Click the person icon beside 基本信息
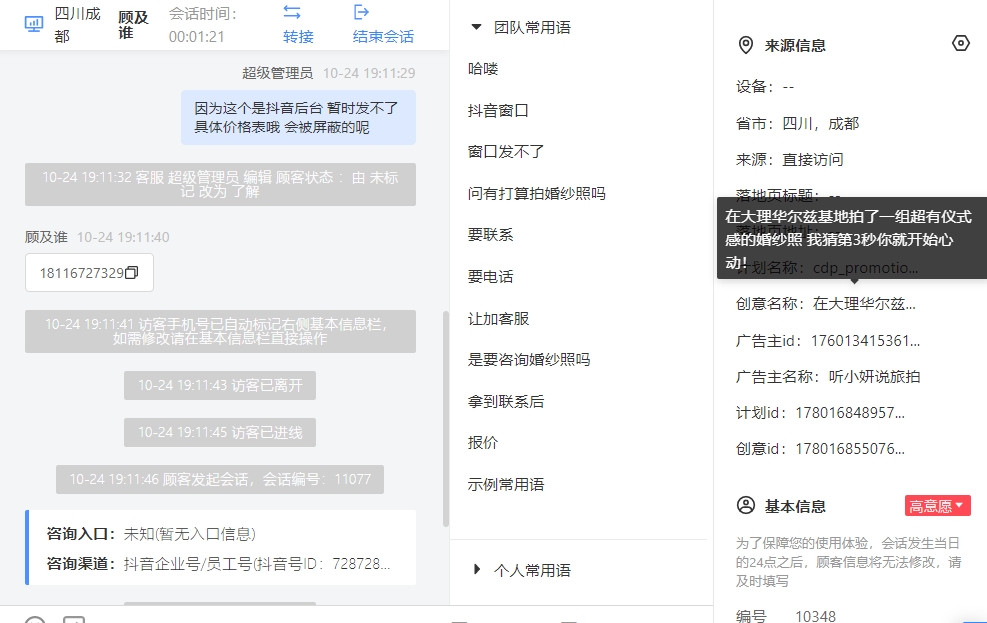 coord(745,505)
